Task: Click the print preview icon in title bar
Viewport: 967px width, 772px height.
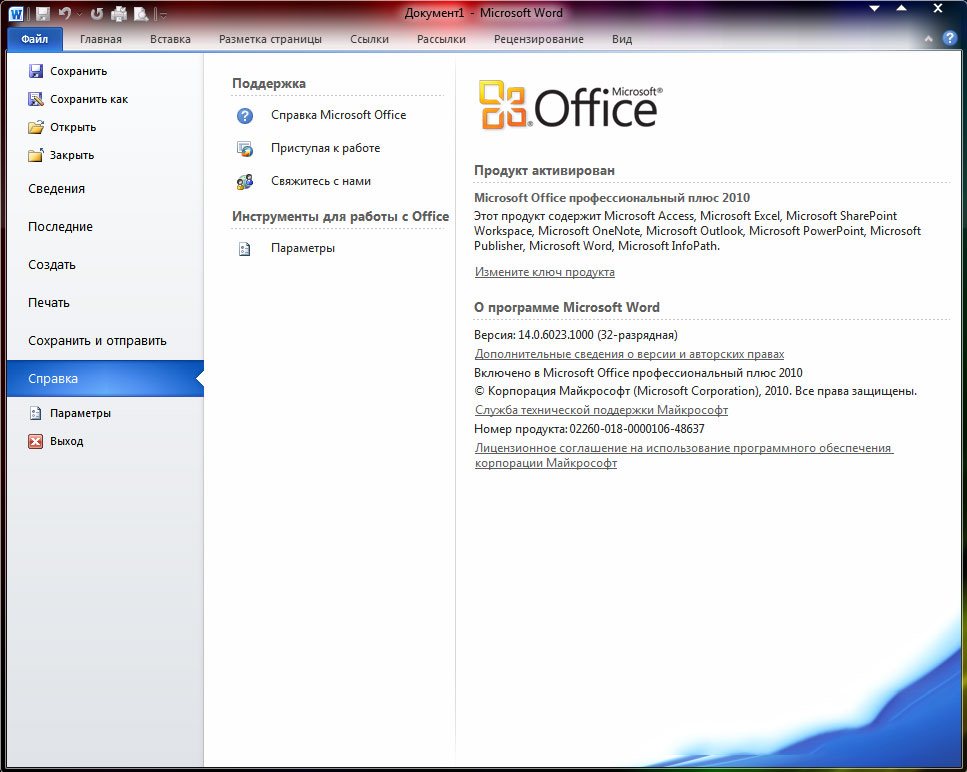Action: point(141,14)
